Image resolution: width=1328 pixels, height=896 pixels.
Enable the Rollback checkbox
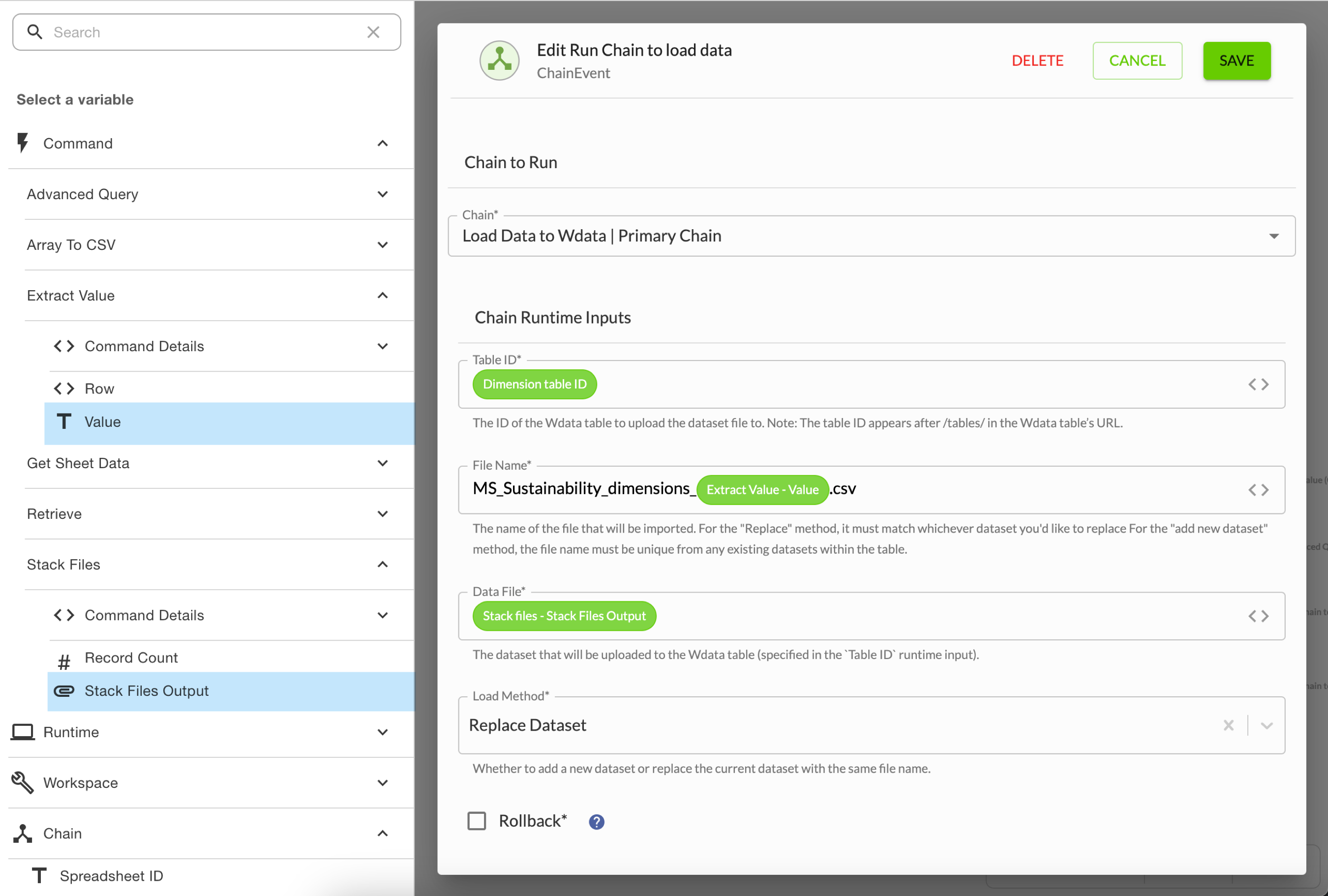pyautogui.click(x=476, y=821)
